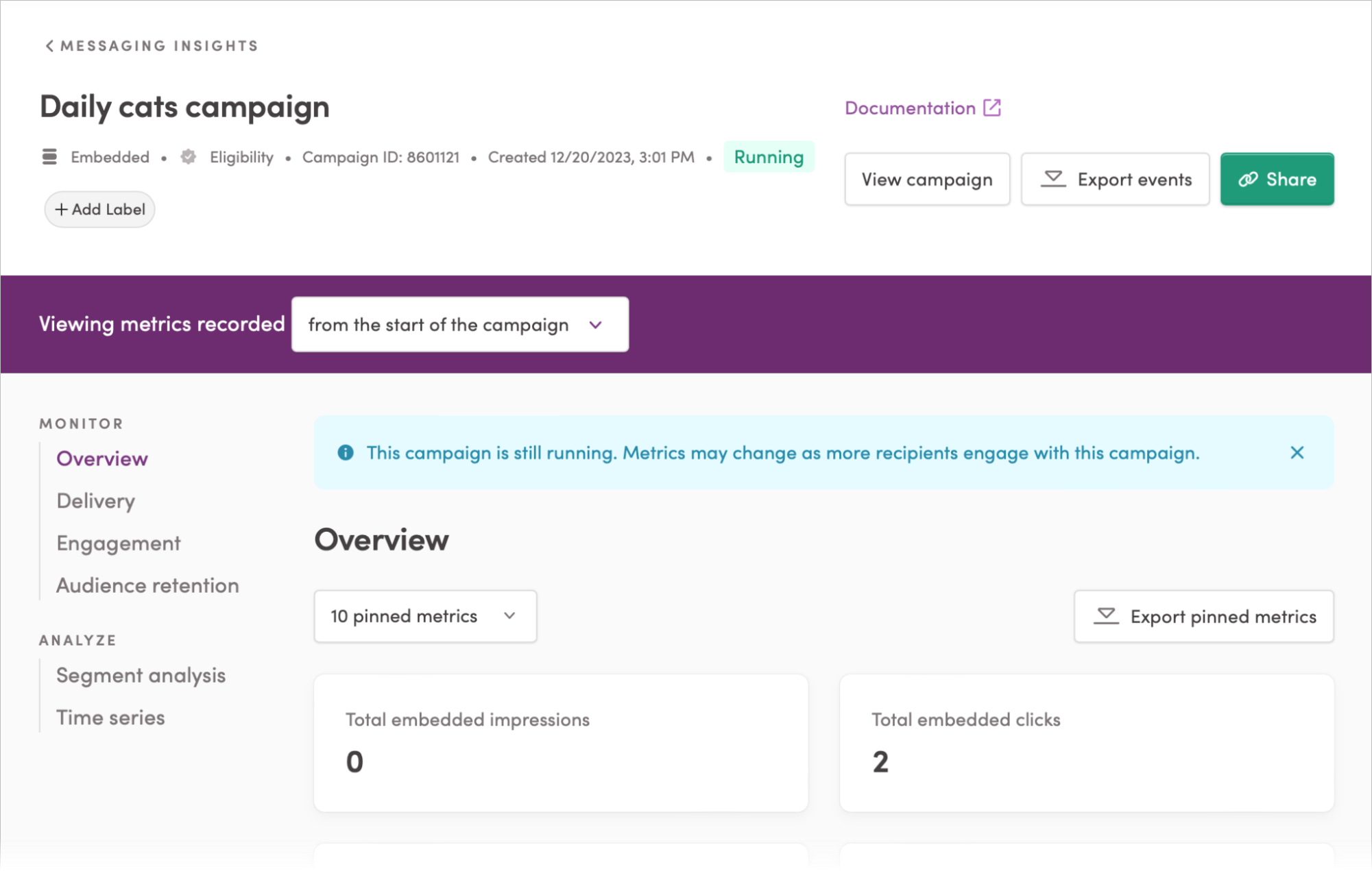Open the 10 pinned metrics dropdown

pos(425,616)
